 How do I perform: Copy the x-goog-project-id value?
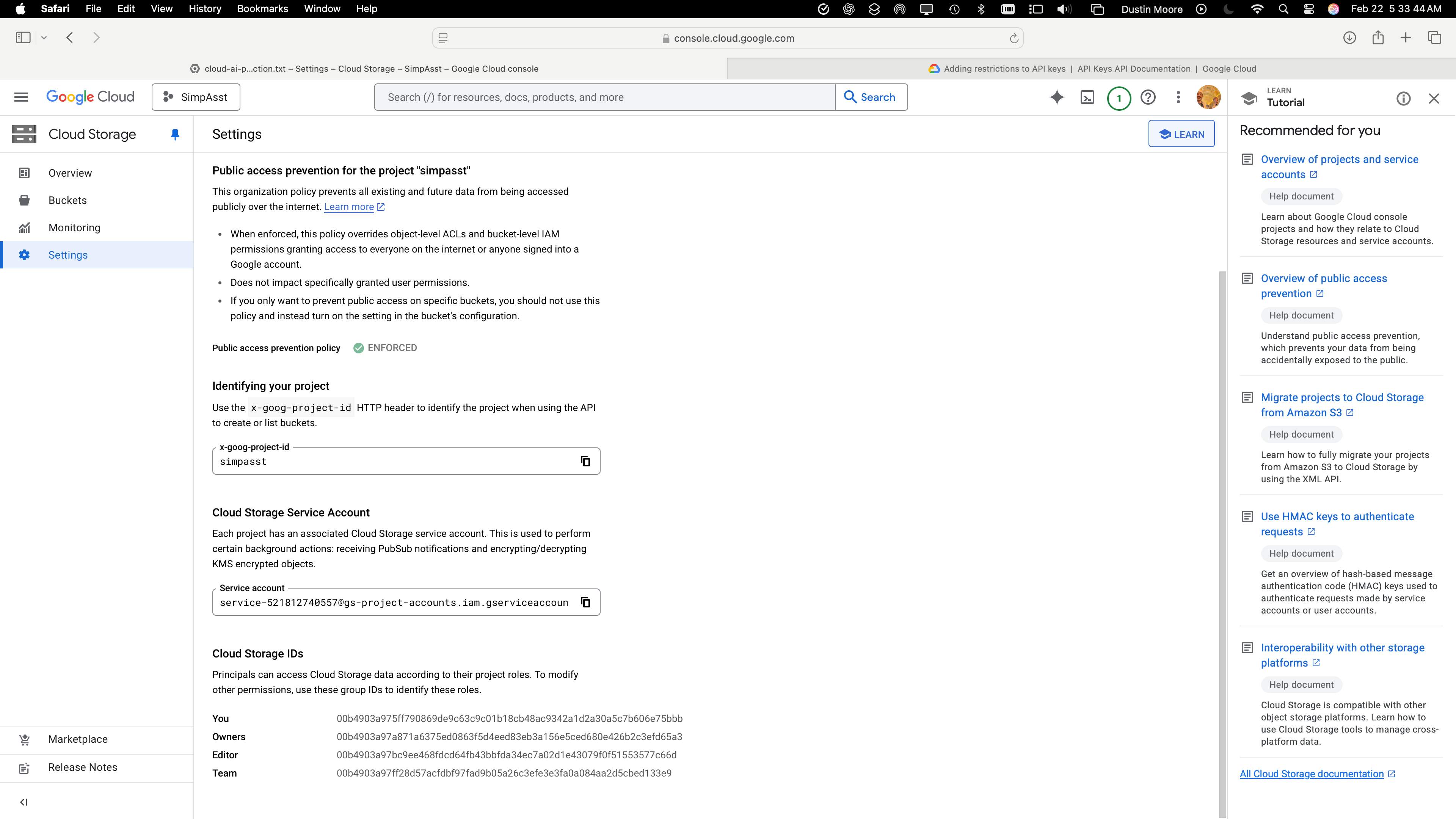[x=585, y=461]
